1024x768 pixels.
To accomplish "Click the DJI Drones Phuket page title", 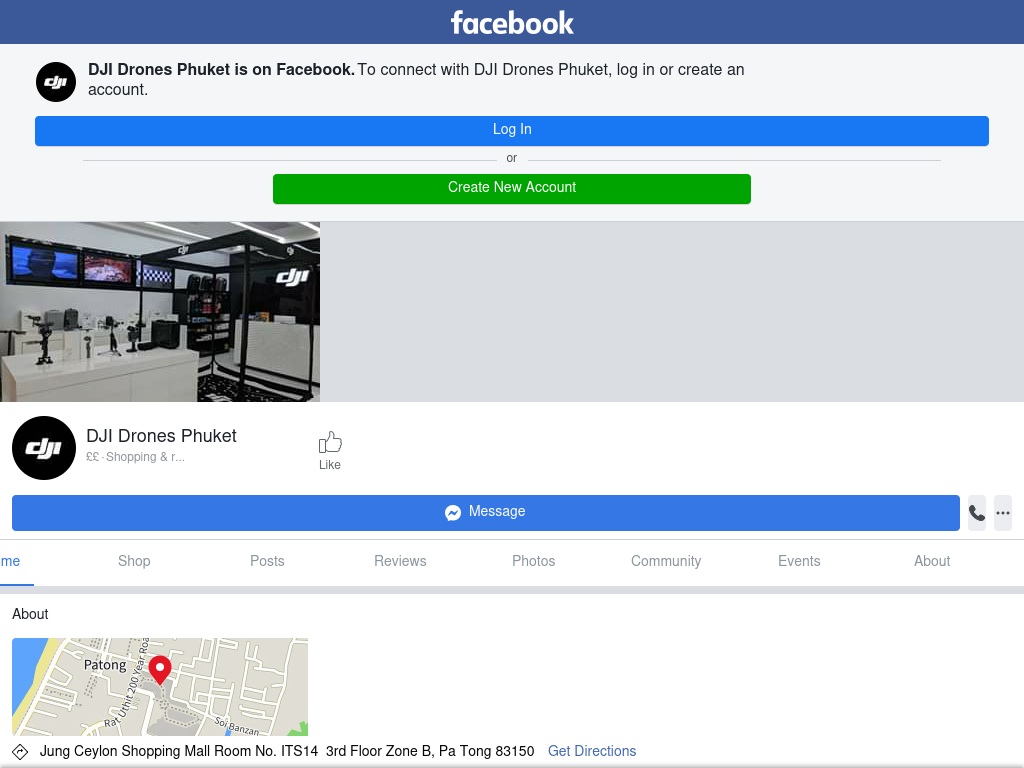I will [161, 436].
